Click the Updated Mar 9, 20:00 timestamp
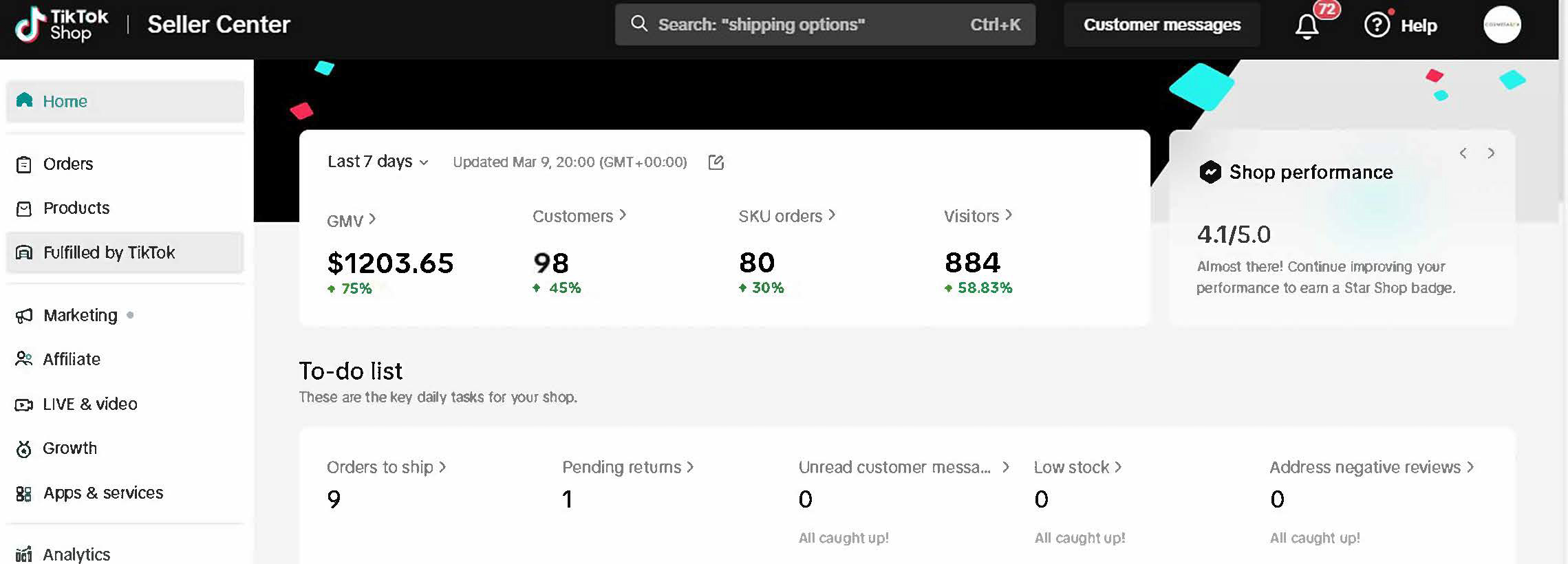The image size is (1568, 564). coord(570,162)
